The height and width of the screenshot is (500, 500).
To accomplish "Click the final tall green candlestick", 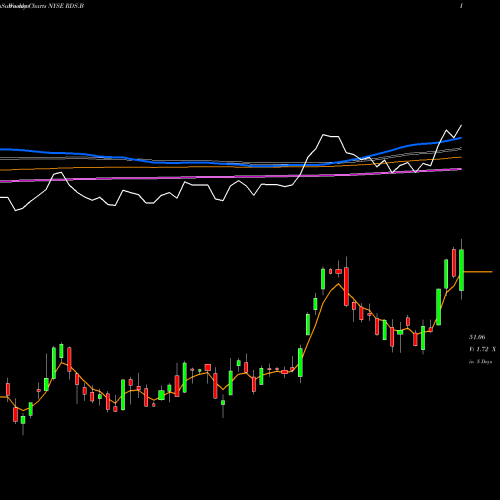I will 462,270.
